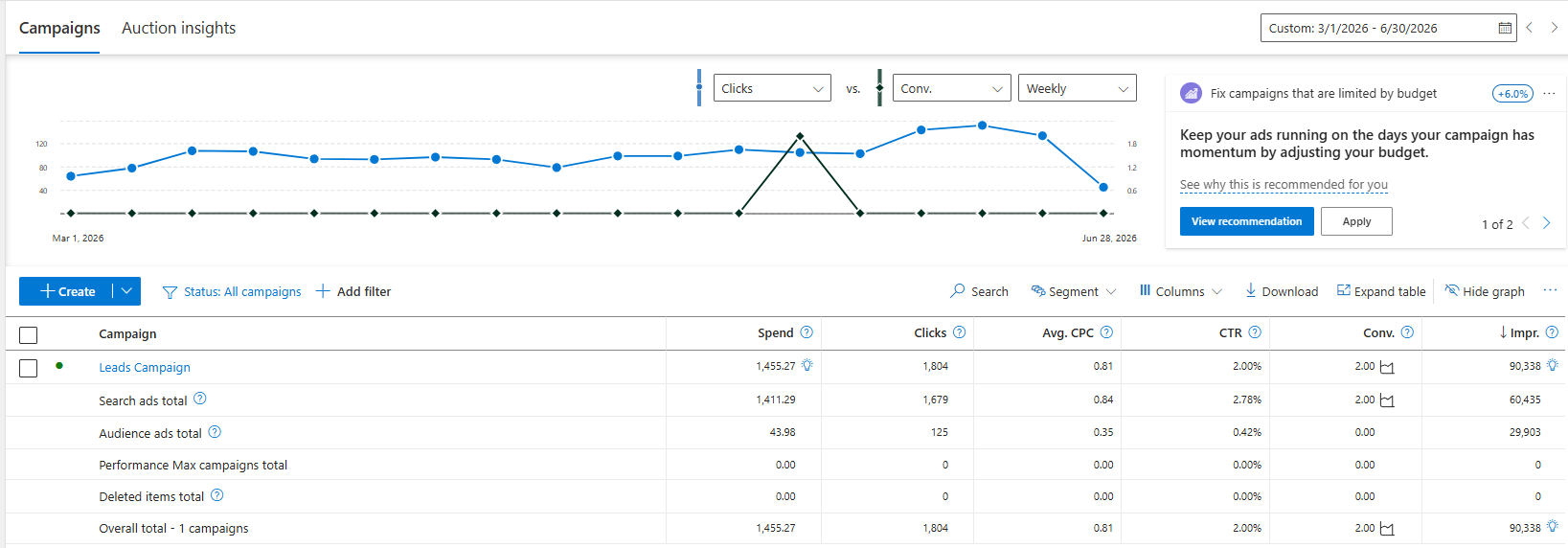Open the Clicks metric dropdown

pyautogui.click(x=772, y=88)
